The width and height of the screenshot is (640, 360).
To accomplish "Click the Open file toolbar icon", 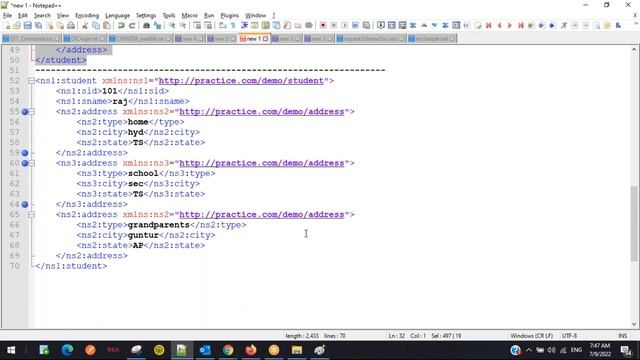I will point(17,25).
